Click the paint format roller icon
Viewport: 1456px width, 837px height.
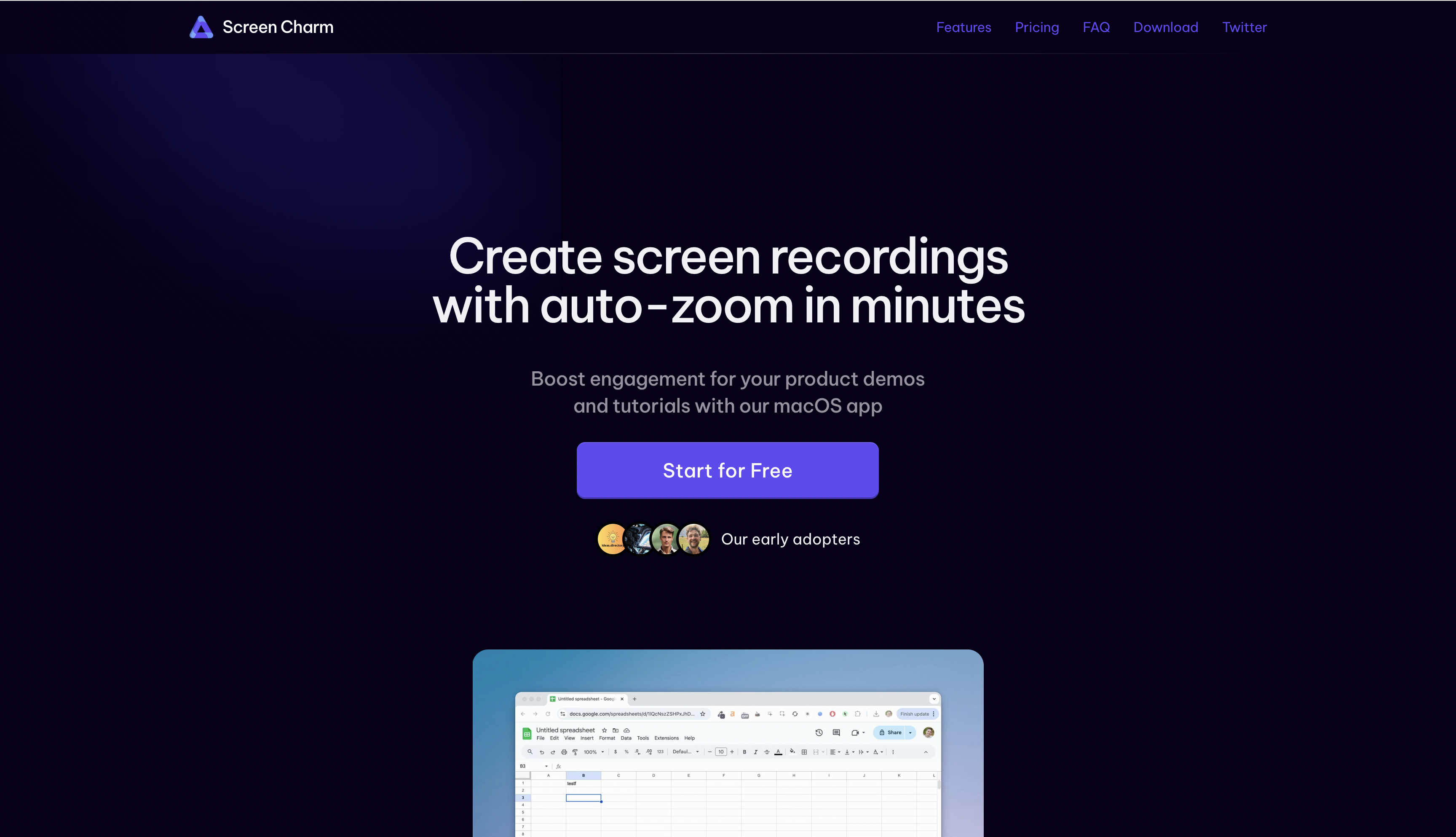pos(575,752)
